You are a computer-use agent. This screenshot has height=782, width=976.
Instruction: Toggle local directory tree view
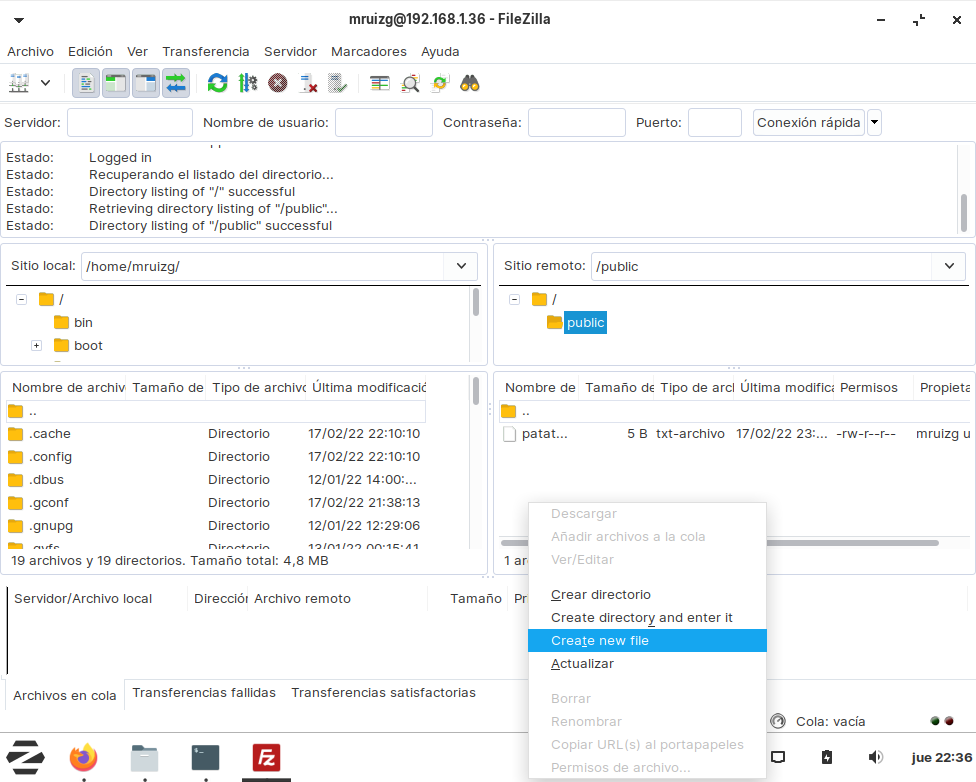click(116, 83)
